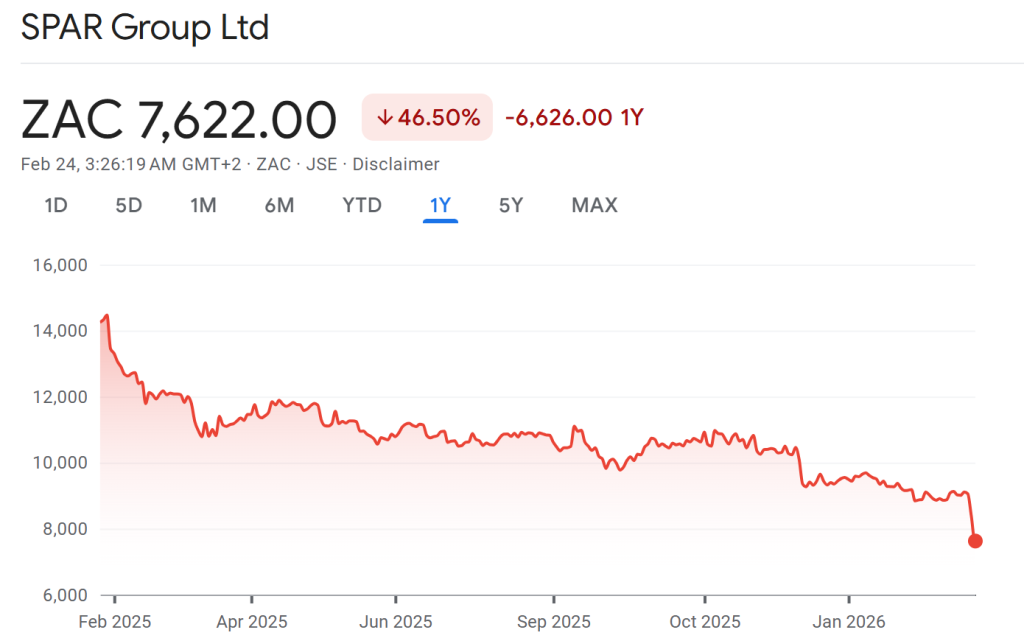Click the 16,000 y-axis label
Viewport: 1024px width, 641px height.
click(62, 266)
